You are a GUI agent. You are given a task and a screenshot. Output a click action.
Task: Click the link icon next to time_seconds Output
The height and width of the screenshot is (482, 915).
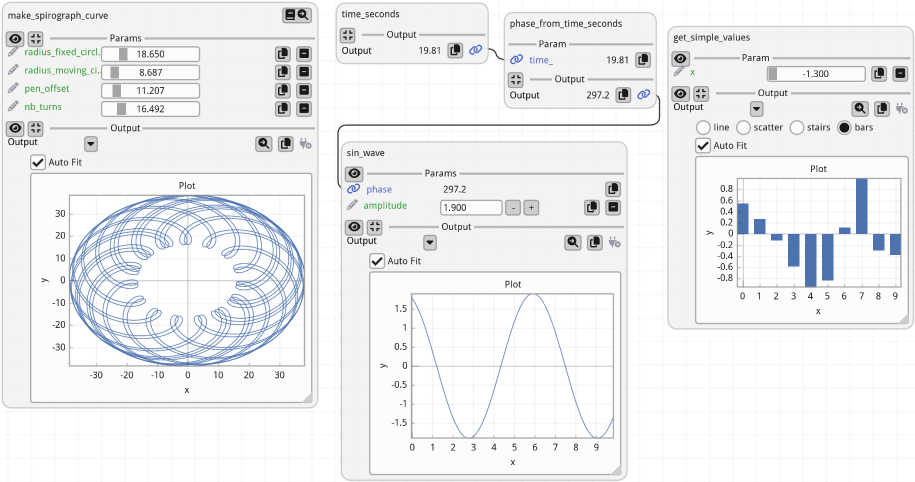pos(475,50)
